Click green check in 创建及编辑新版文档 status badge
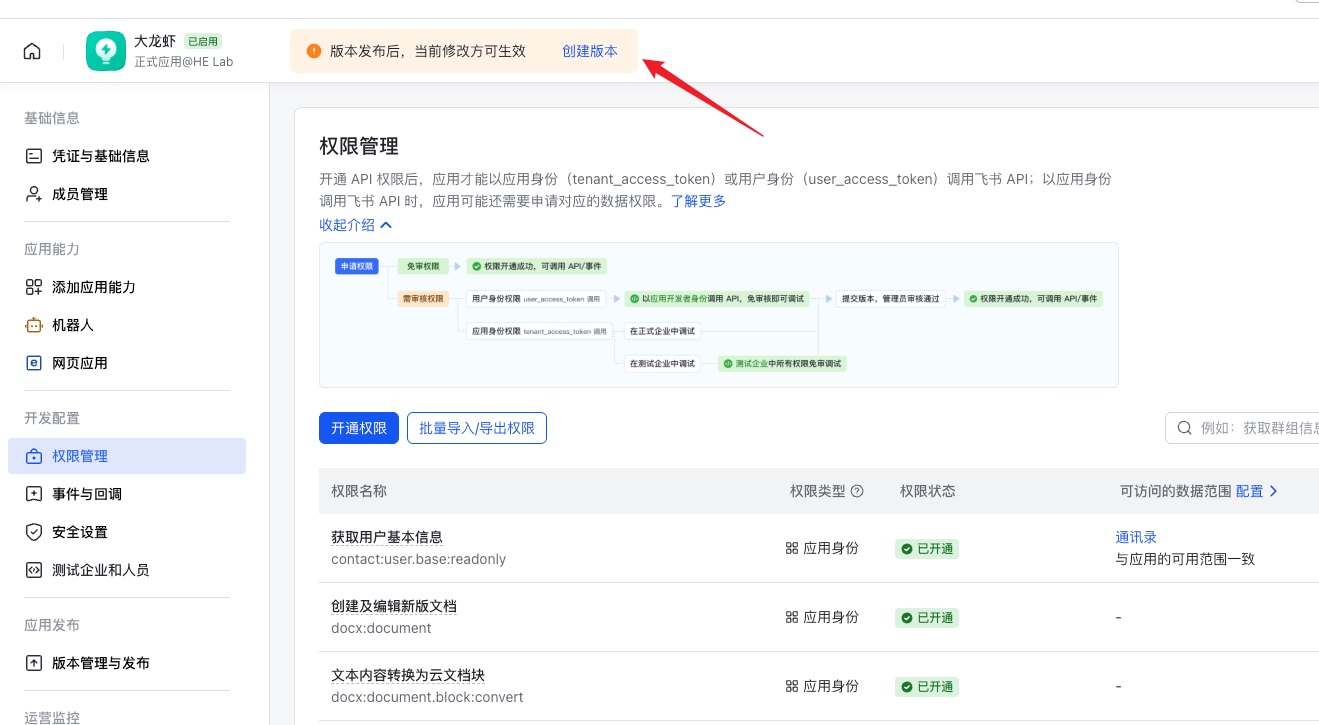The height and width of the screenshot is (725, 1319). tap(907, 618)
